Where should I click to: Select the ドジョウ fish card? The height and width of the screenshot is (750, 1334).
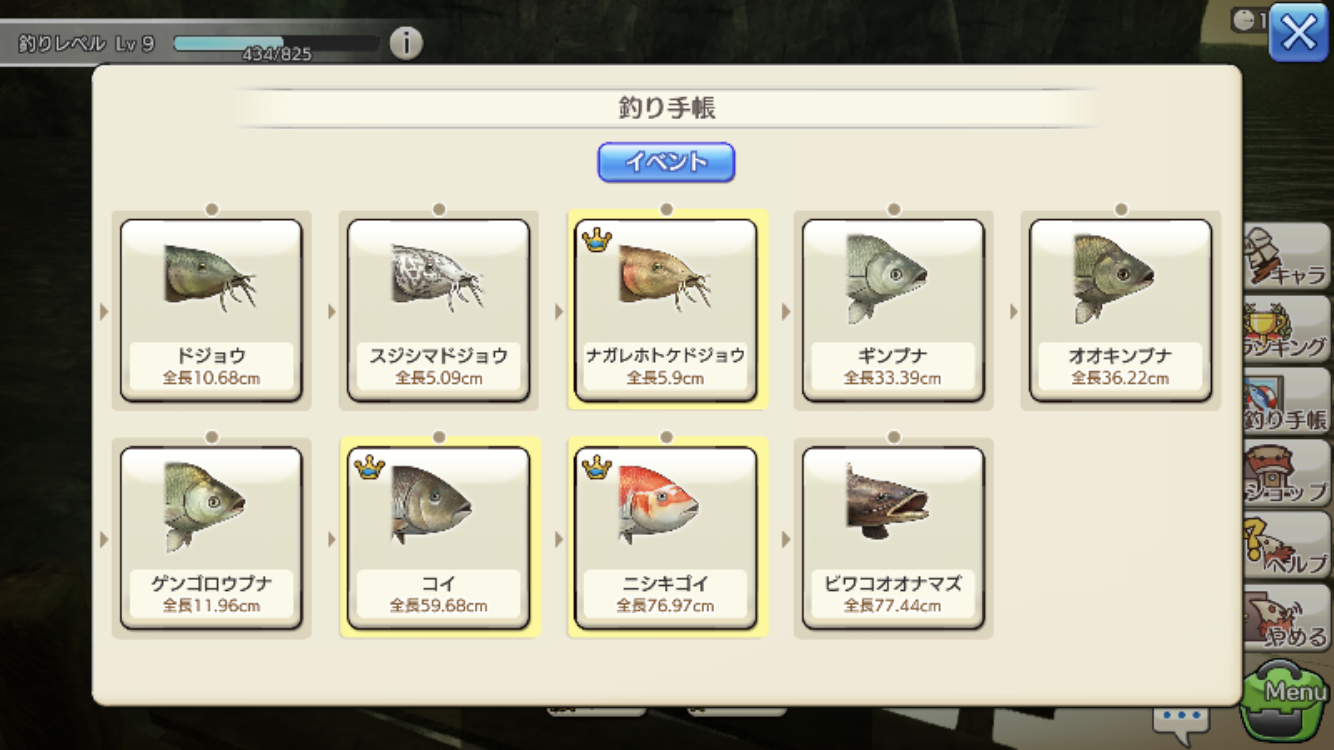[211, 311]
